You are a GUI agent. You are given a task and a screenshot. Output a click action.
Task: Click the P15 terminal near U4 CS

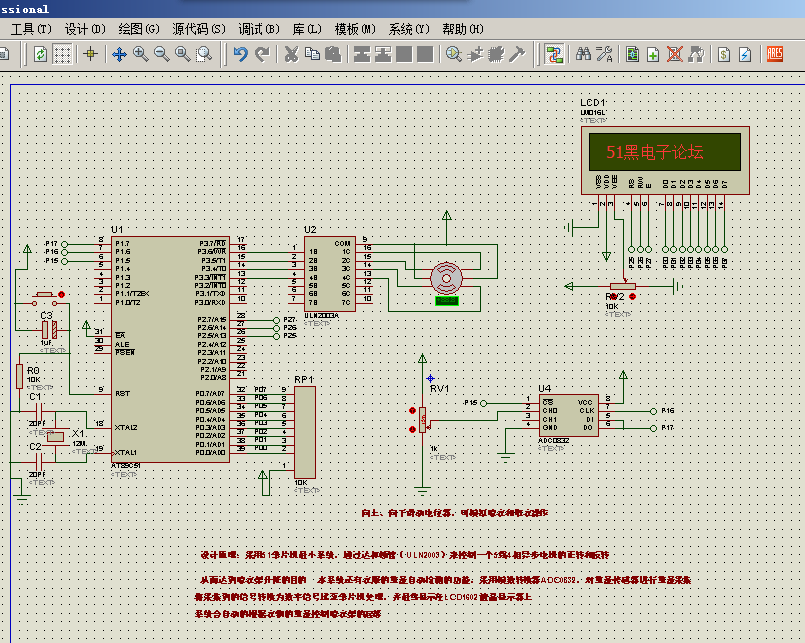click(483, 403)
